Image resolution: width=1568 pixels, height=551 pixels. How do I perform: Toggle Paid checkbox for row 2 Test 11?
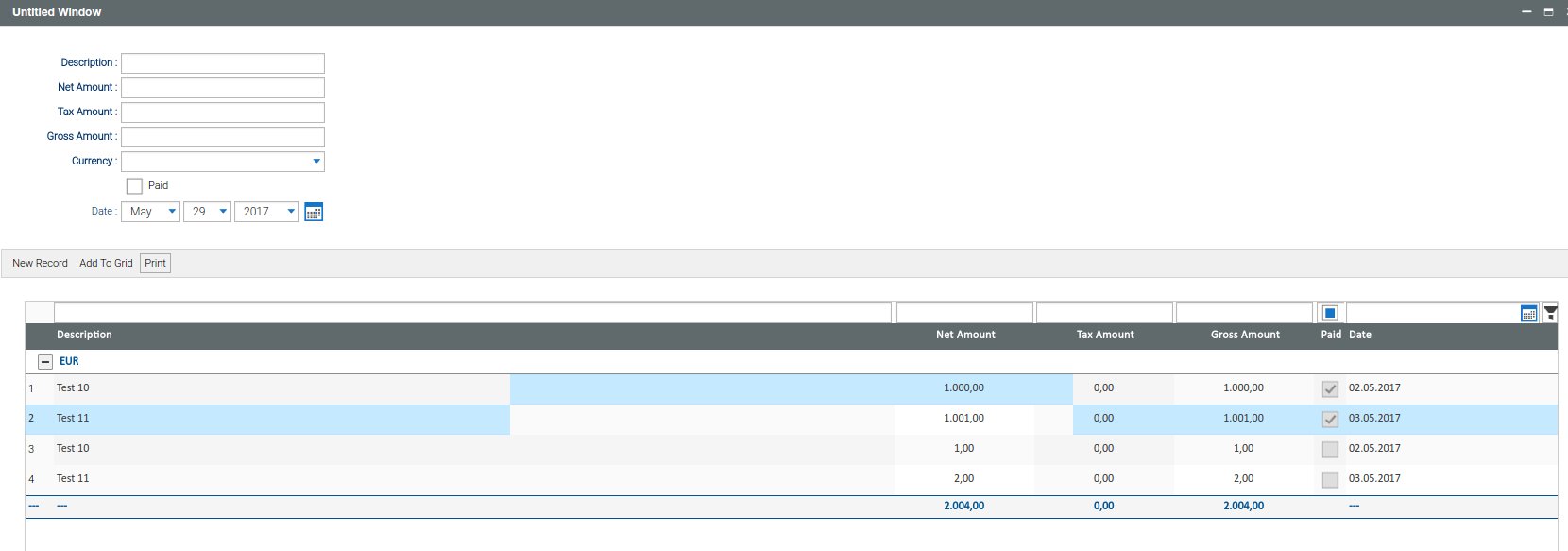tap(1330, 420)
